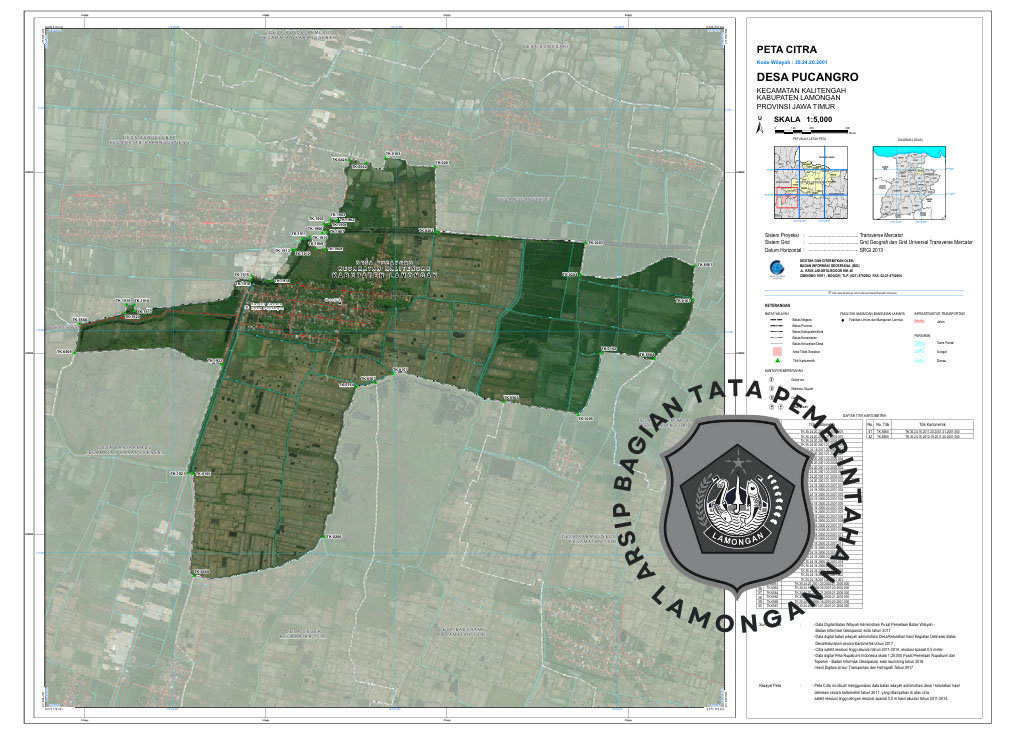The height and width of the screenshot is (737, 1023).
Task: Click the PETA CITRA heading
Action: tap(786, 49)
